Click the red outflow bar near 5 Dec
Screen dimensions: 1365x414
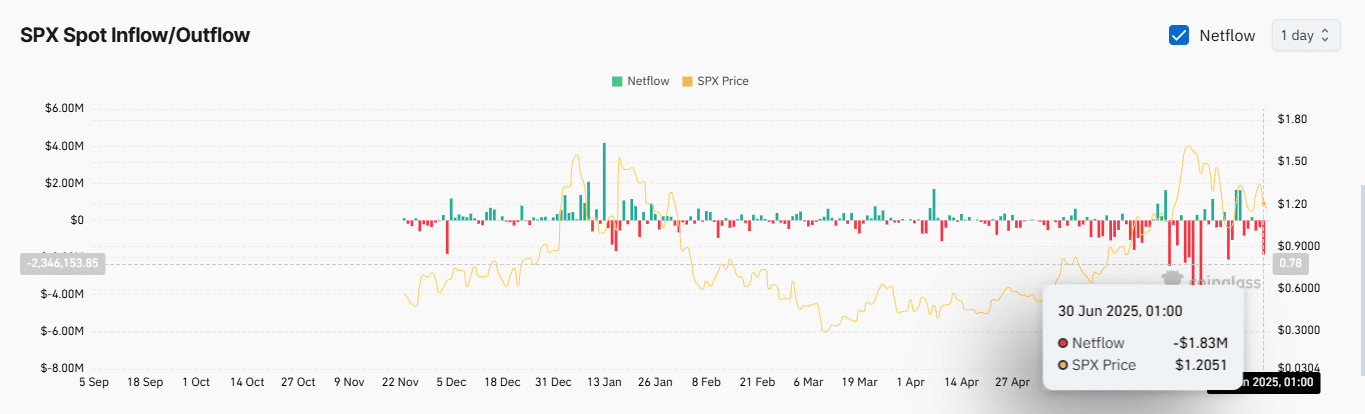pos(447,236)
